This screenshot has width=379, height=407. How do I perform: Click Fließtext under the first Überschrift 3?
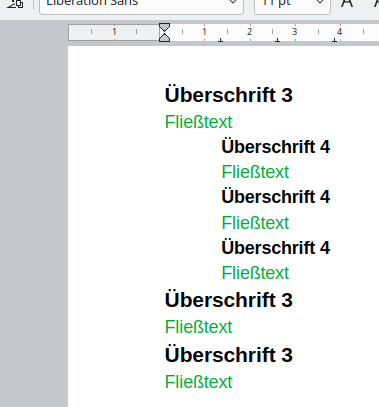[199, 122]
